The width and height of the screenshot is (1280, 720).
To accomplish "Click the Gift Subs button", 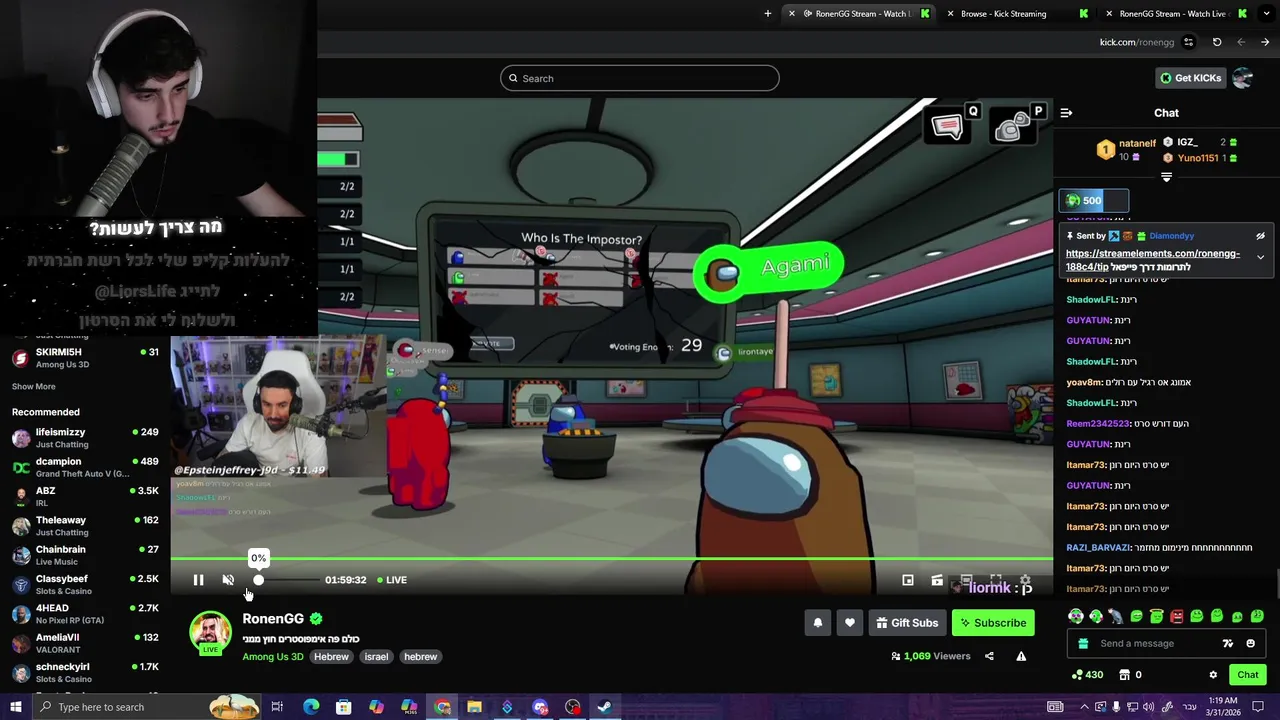I will [x=907, y=623].
